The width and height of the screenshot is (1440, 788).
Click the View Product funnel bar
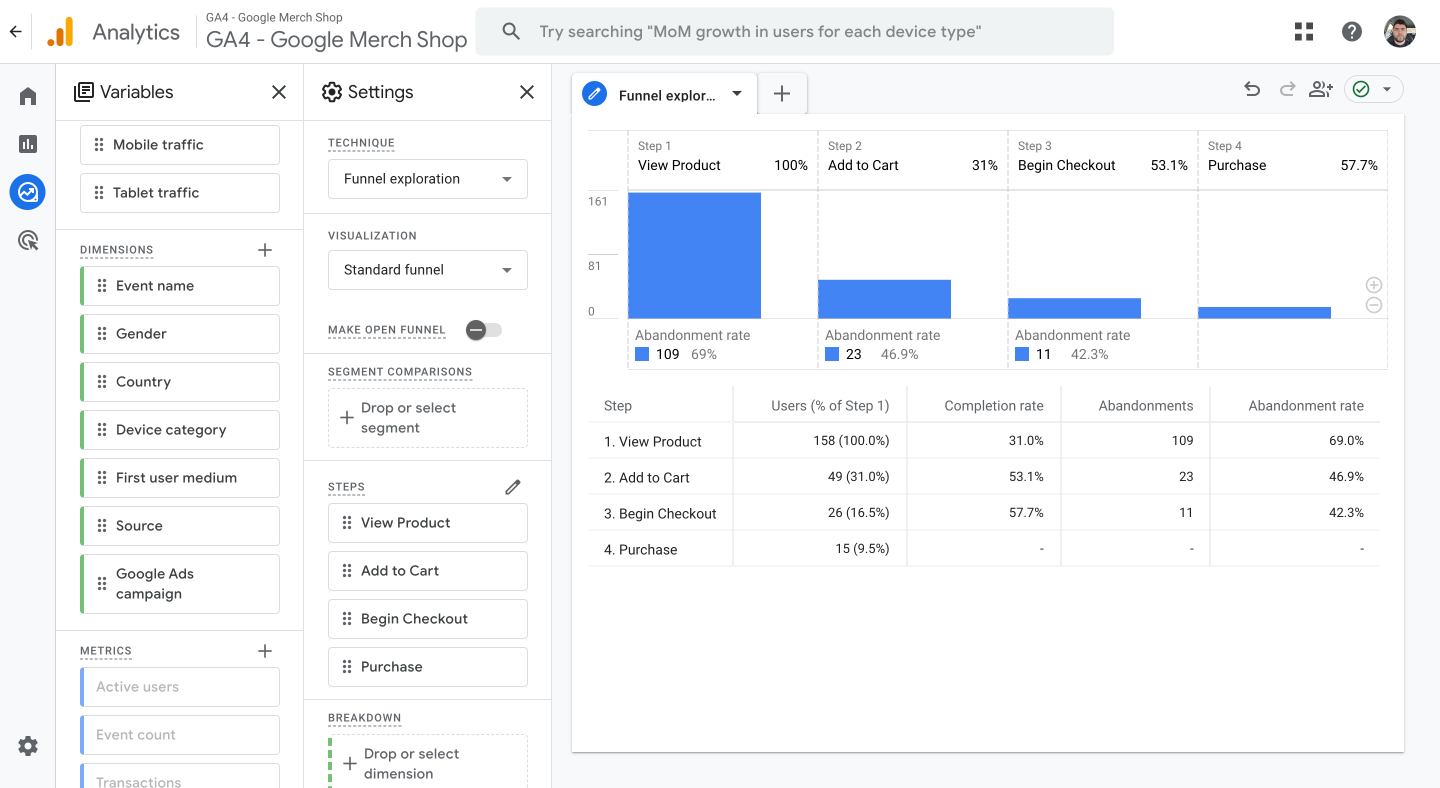694,255
